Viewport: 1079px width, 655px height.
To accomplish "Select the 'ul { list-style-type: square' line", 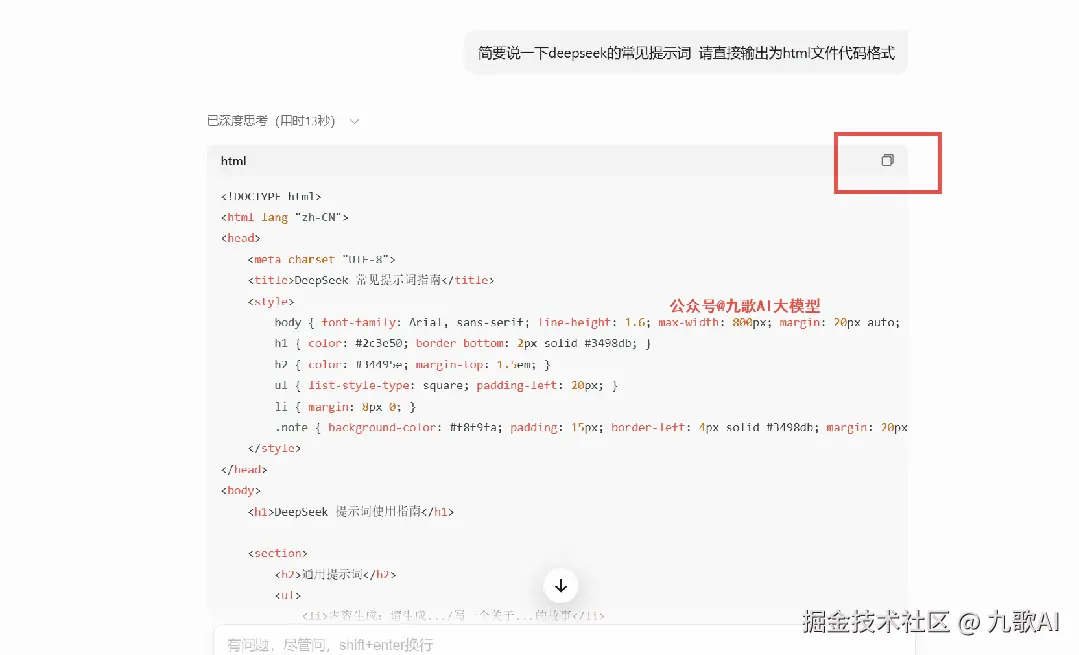I will click(446, 385).
